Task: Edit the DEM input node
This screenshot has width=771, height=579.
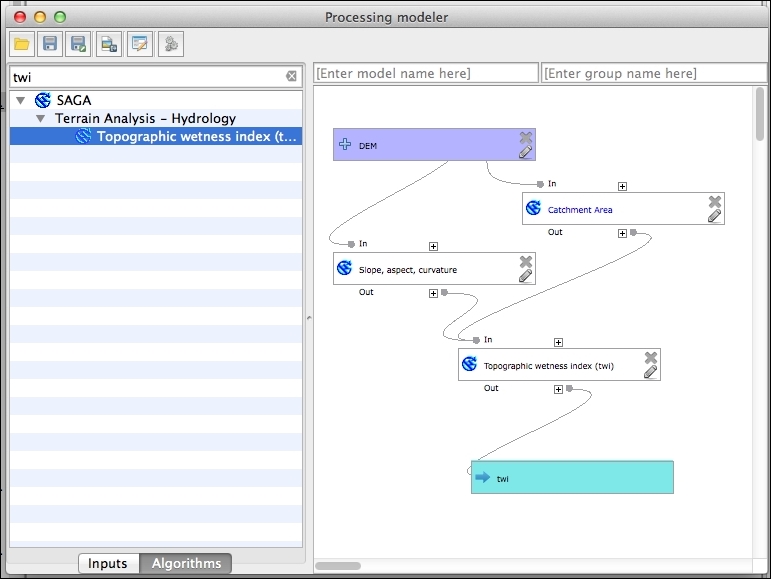Action: pos(526,152)
